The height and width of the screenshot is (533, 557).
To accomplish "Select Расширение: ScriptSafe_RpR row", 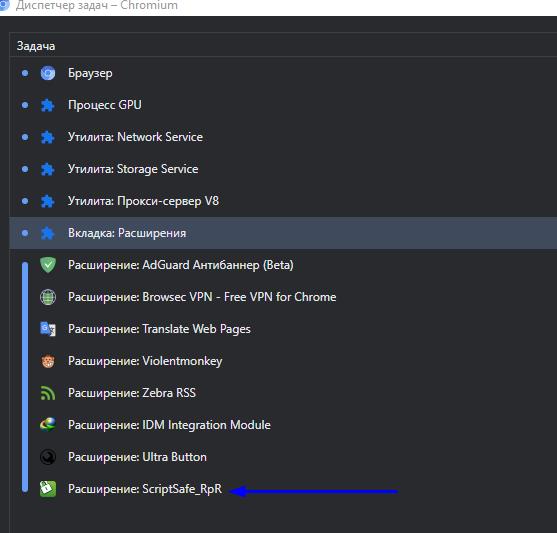I will (283, 489).
